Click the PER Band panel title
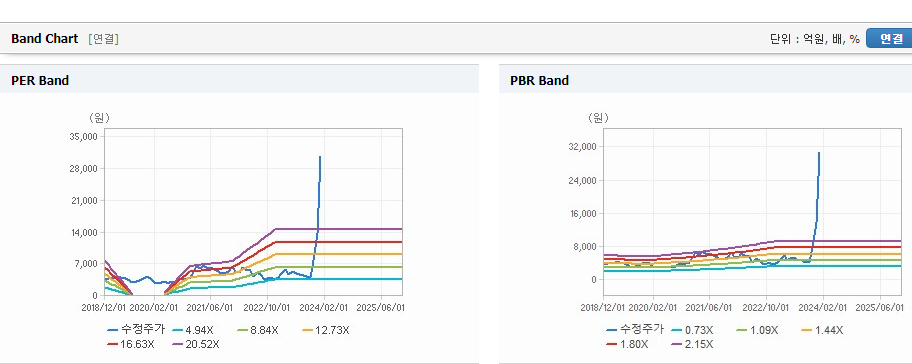Screen dimensions: 912x364 (x=40, y=81)
